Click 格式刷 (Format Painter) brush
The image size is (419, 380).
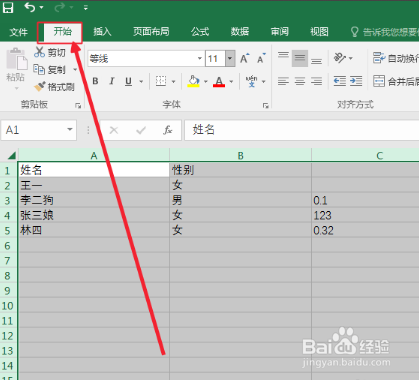[54, 87]
